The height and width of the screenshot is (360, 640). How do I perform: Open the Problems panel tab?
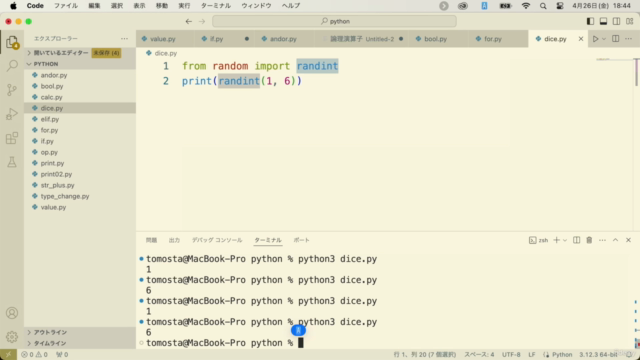click(151, 240)
